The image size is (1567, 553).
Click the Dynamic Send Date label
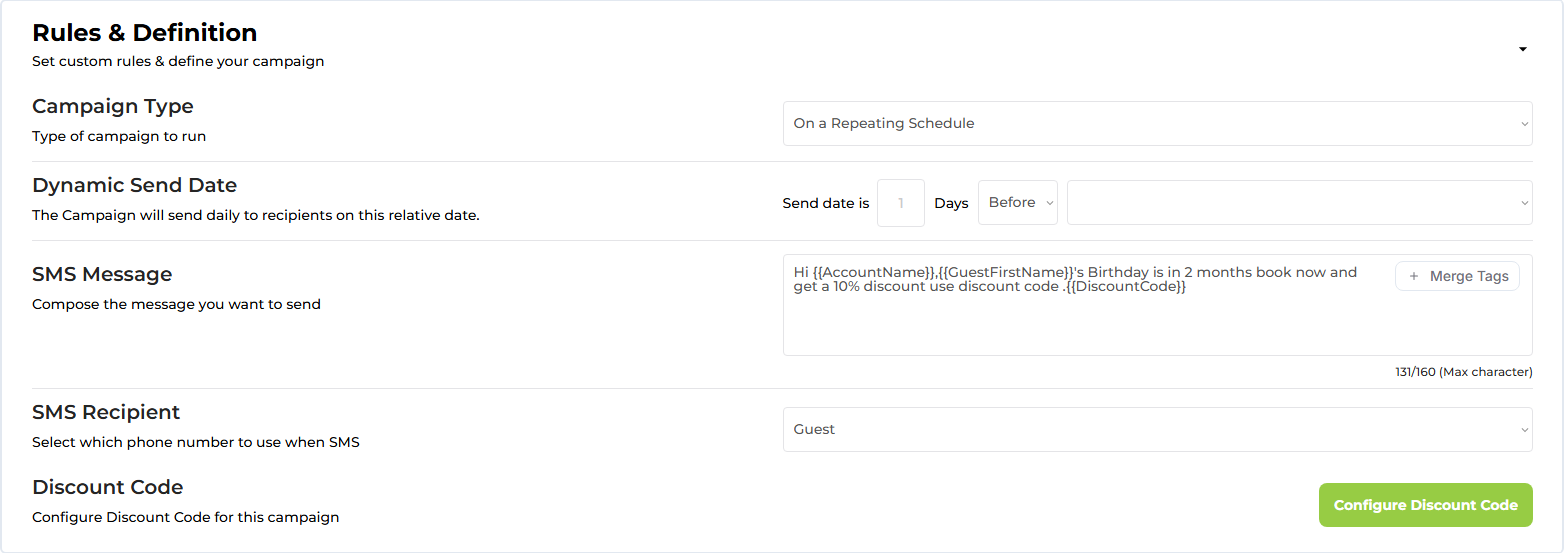134,185
